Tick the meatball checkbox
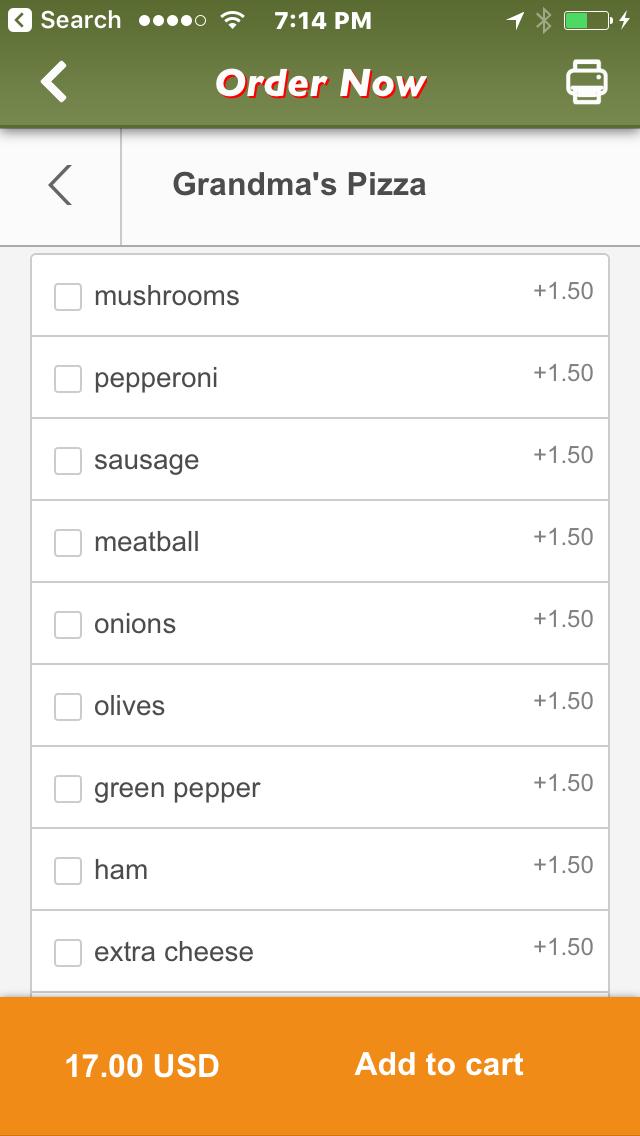 (x=67, y=543)
